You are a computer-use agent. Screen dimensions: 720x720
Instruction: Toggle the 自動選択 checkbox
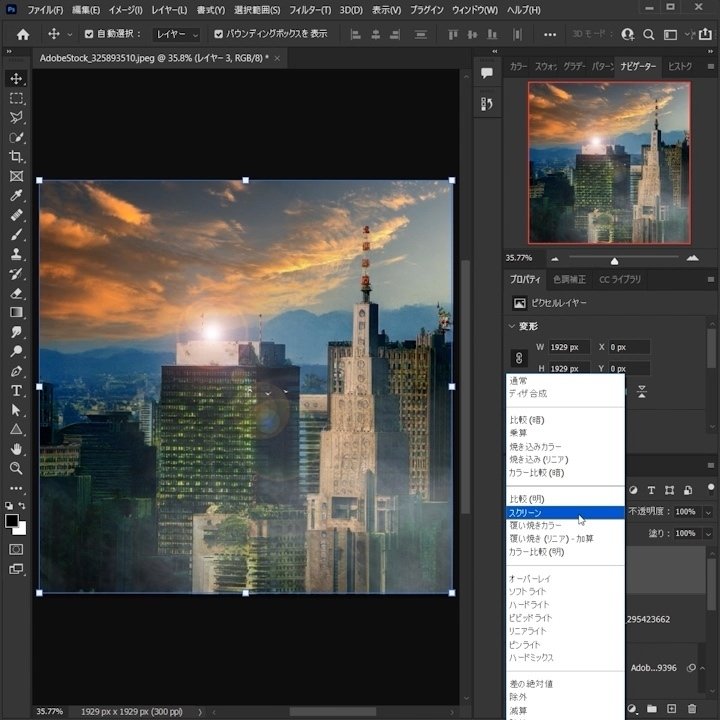[89, 34]
